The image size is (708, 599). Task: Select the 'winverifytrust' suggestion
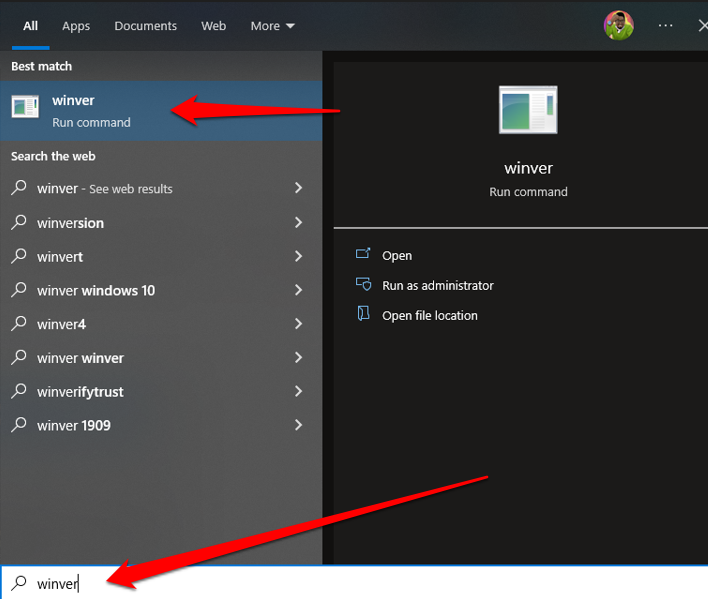161,391
